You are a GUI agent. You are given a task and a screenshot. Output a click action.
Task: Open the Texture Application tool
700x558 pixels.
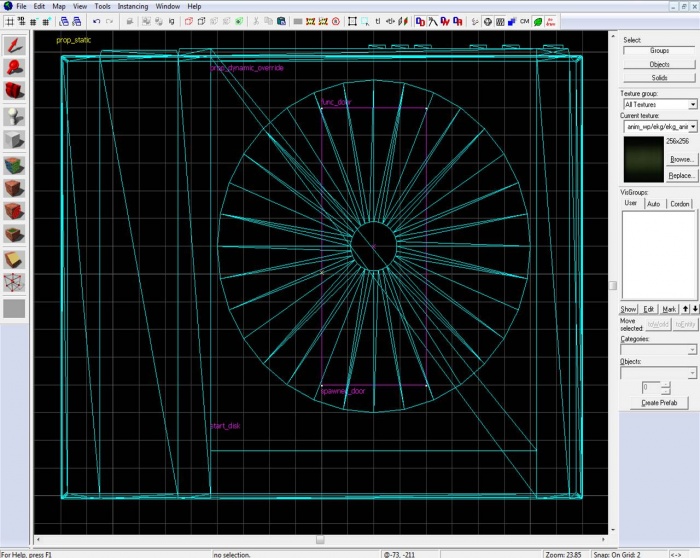[x=14, y=164]
